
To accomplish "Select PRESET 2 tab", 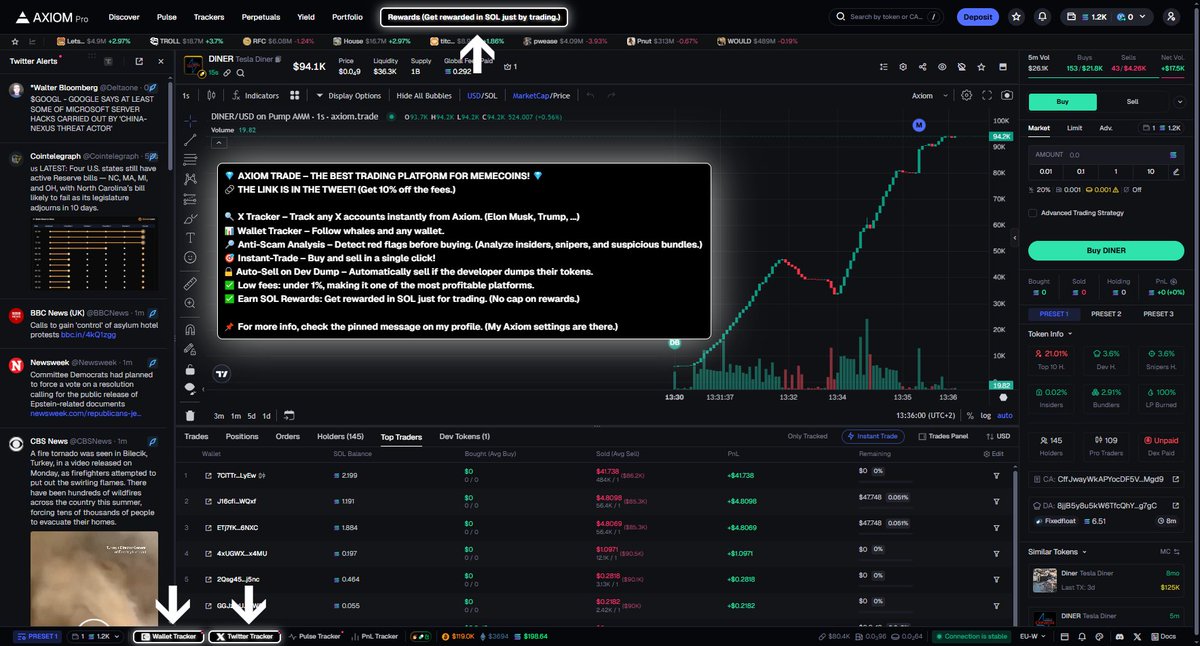I will tap(1105, 314).
